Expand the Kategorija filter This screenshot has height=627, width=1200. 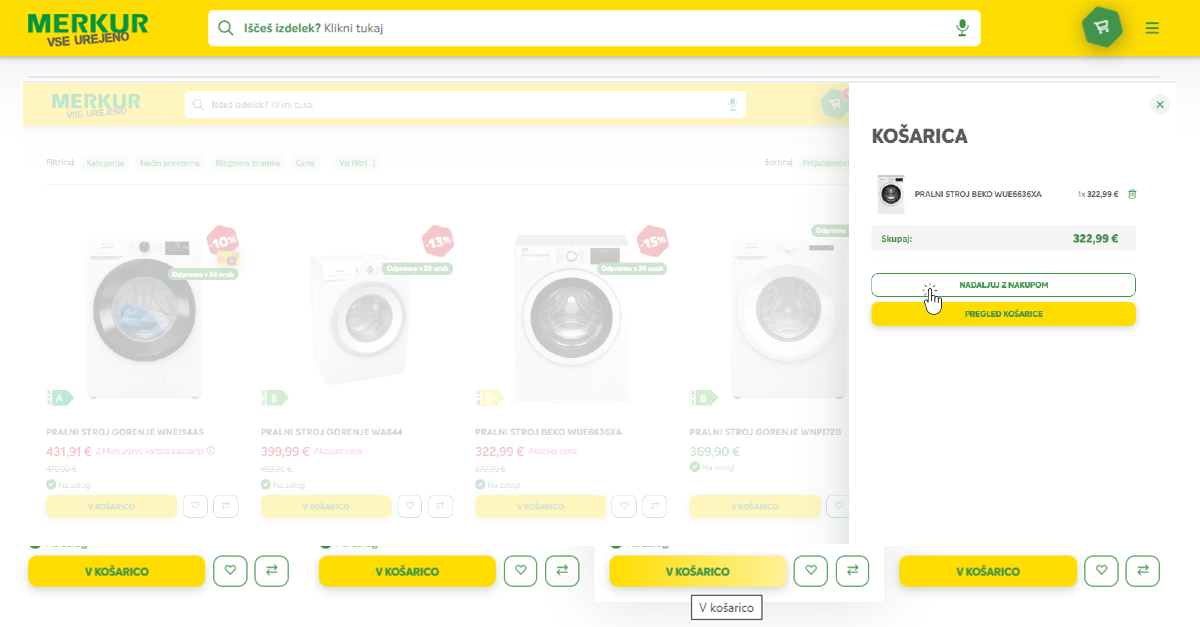[x=105, y=163]
